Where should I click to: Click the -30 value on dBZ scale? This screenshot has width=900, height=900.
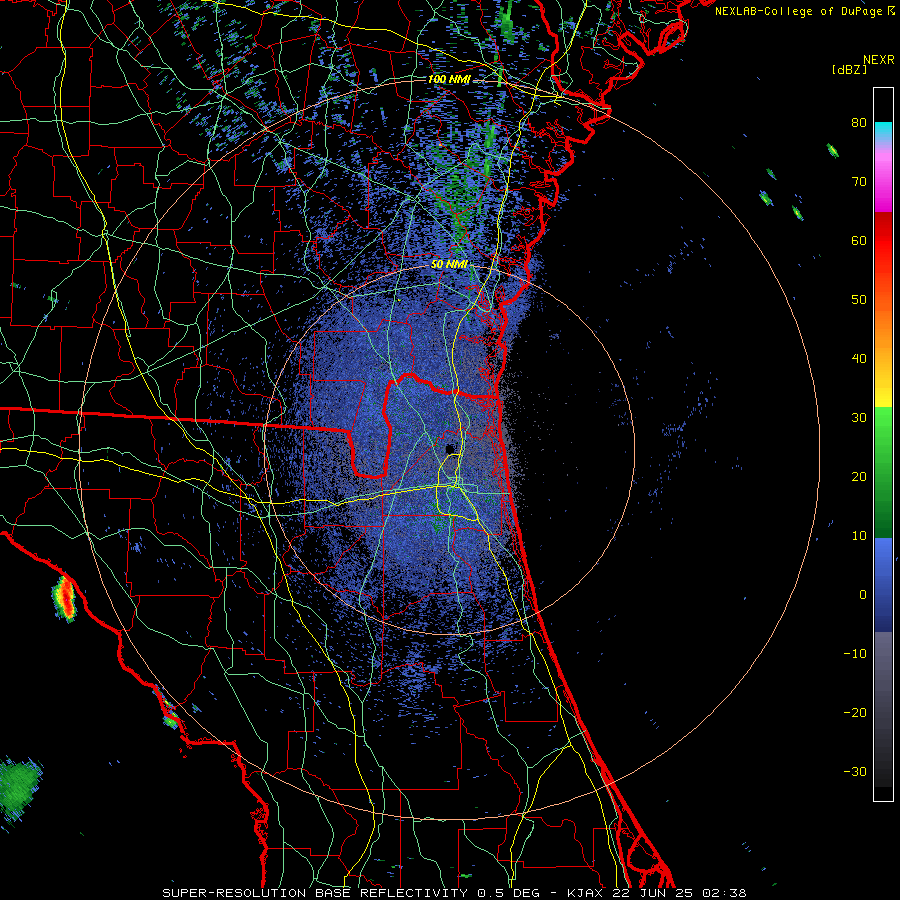click(x=855, y=771)
